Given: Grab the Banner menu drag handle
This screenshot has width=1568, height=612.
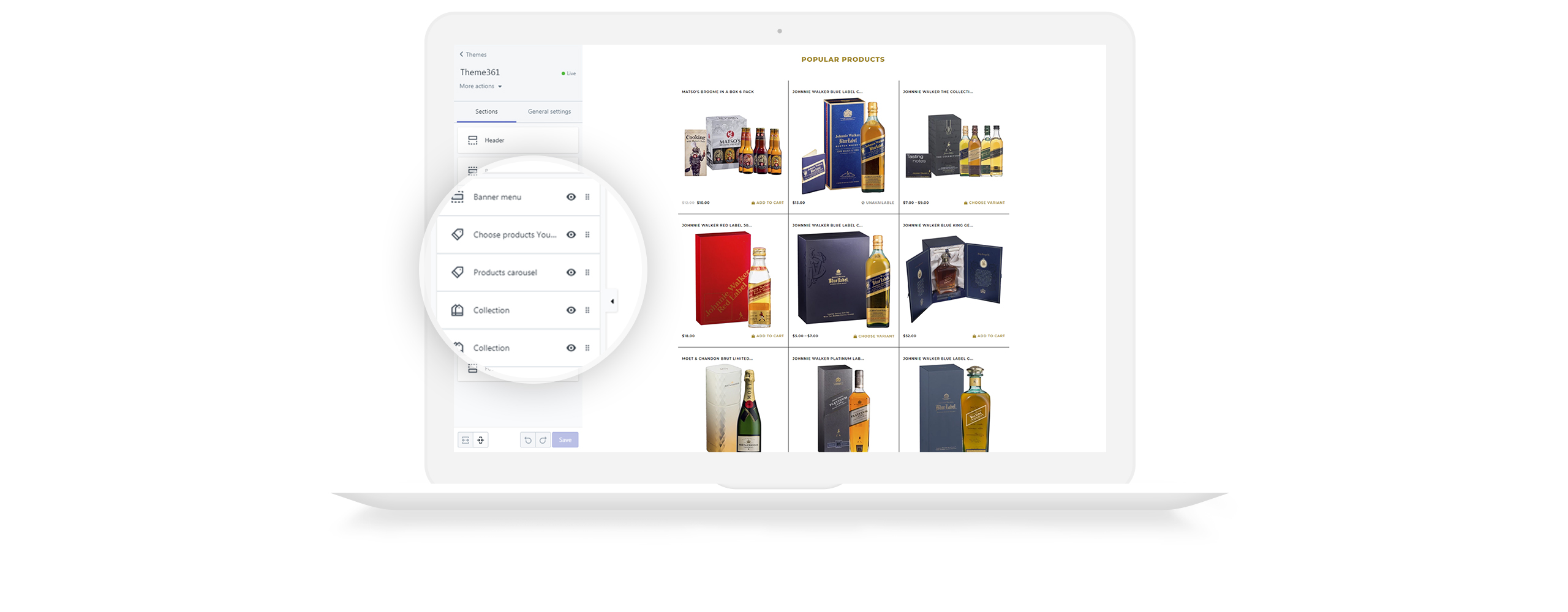Looking at the screenshot, I should coord(587,197).
